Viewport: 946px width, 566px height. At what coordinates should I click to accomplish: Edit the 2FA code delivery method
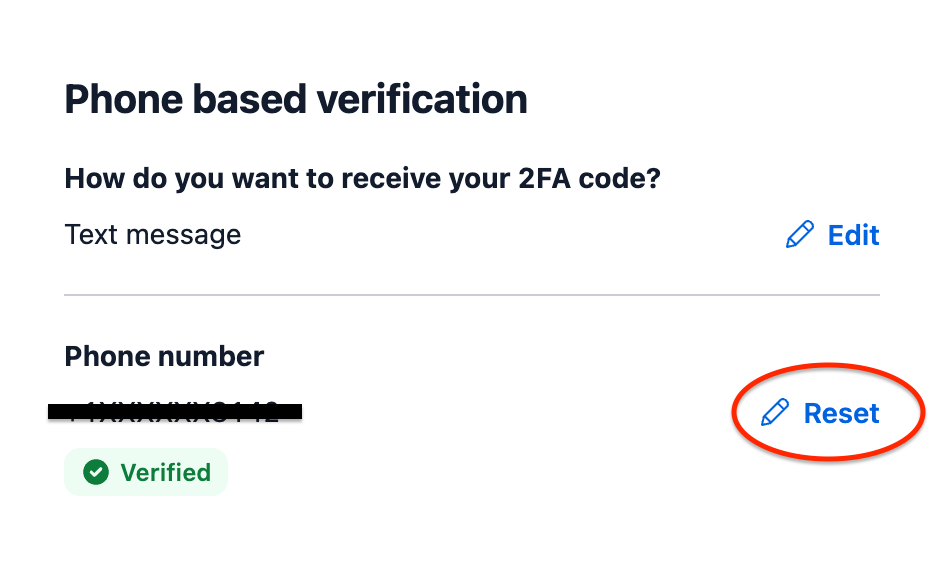pyautogui.click(x=833, y=234)
